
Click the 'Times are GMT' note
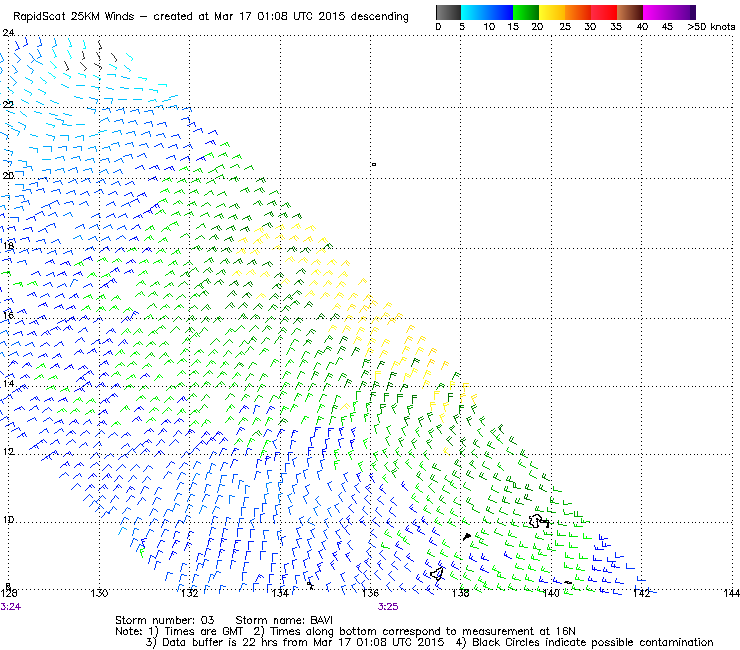pyautogui.click(x=197, y=631)
